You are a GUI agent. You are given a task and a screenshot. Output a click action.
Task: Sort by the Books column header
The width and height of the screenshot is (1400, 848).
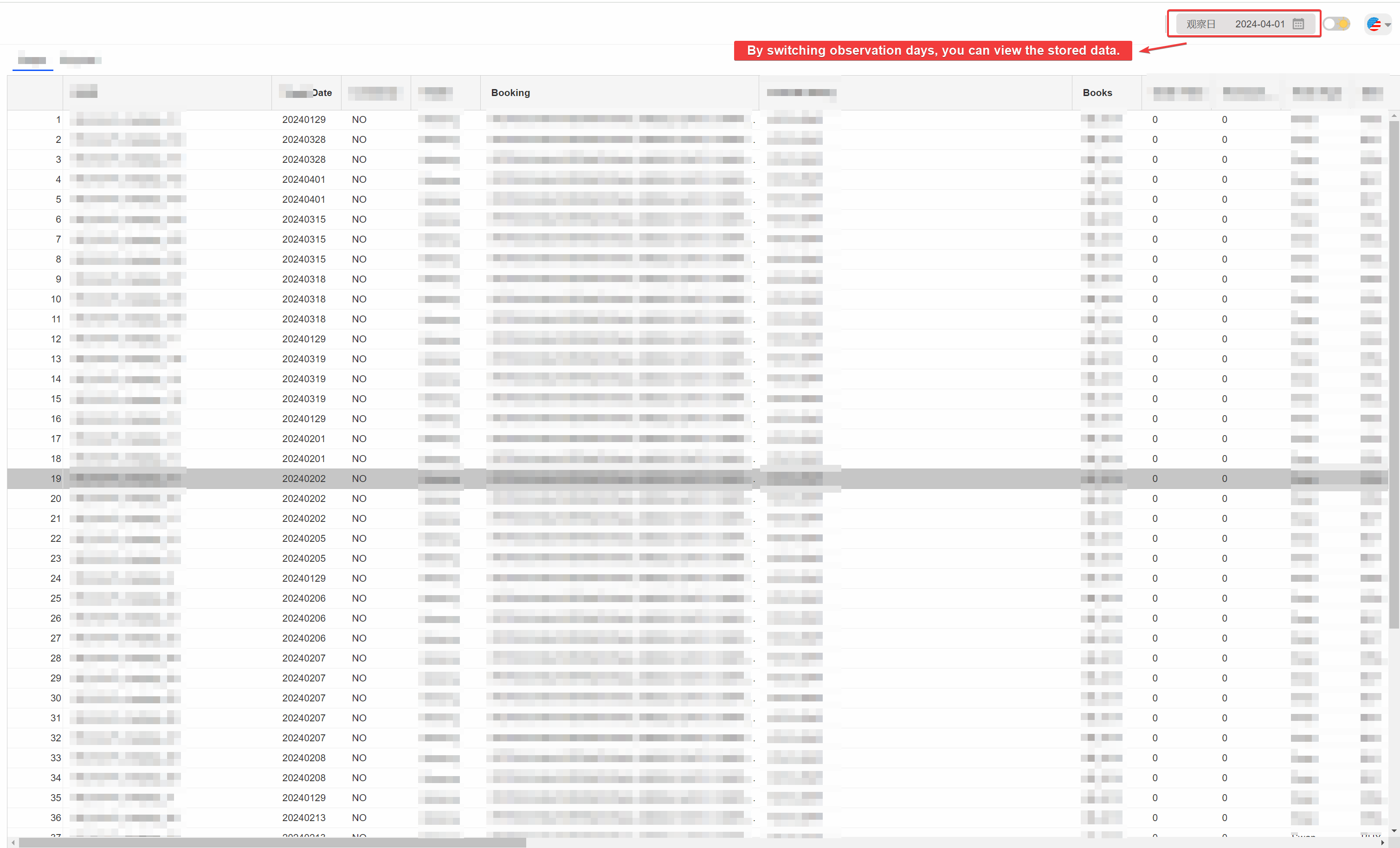pyautogui.click(x=1097, y=93)
